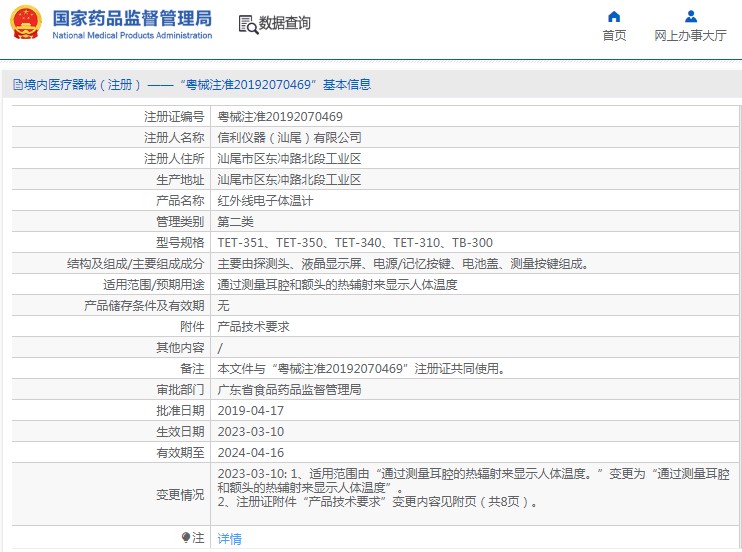The height and width of the screenshot is (552, 742).
Task: Select approving department 广东省食品药品监督管理局
Action: tap(289, 390)
